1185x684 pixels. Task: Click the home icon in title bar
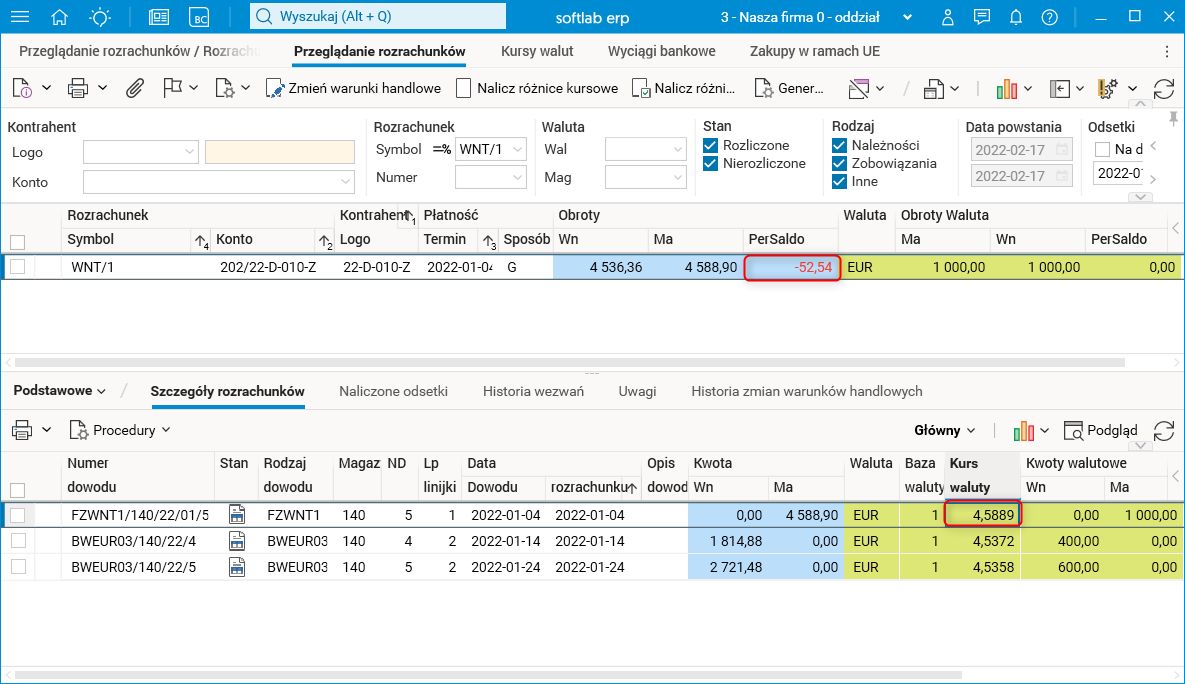point(60,17)
